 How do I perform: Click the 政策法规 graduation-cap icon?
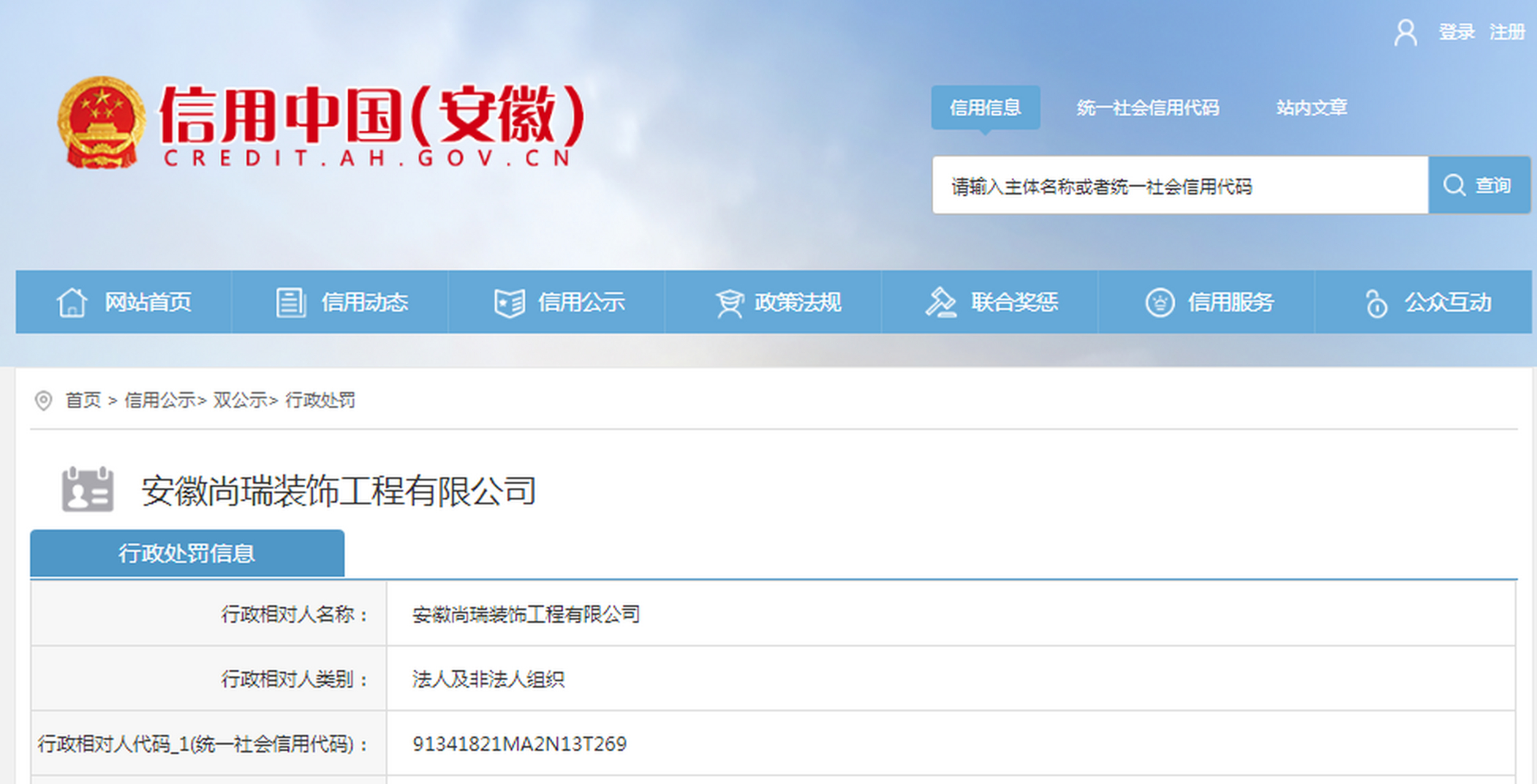pyautogui.click(x=730, y=302)
